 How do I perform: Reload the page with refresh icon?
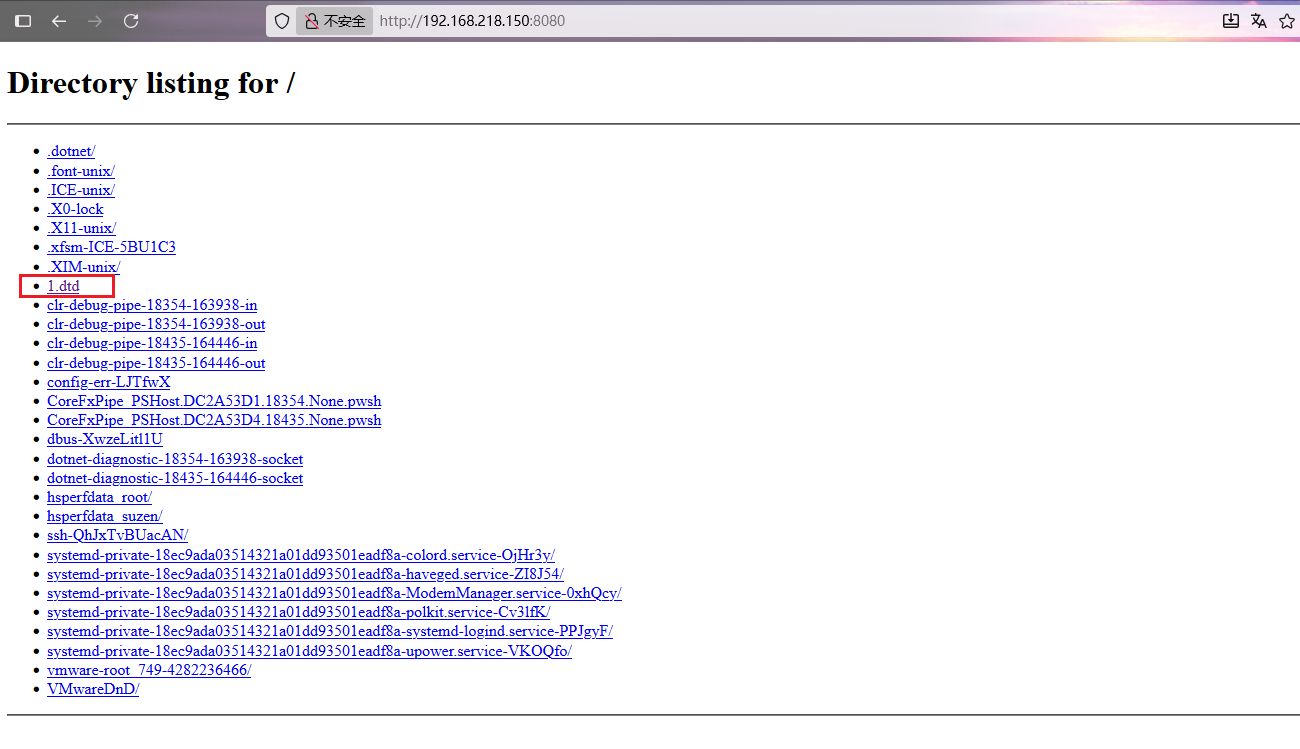(131, 21)
